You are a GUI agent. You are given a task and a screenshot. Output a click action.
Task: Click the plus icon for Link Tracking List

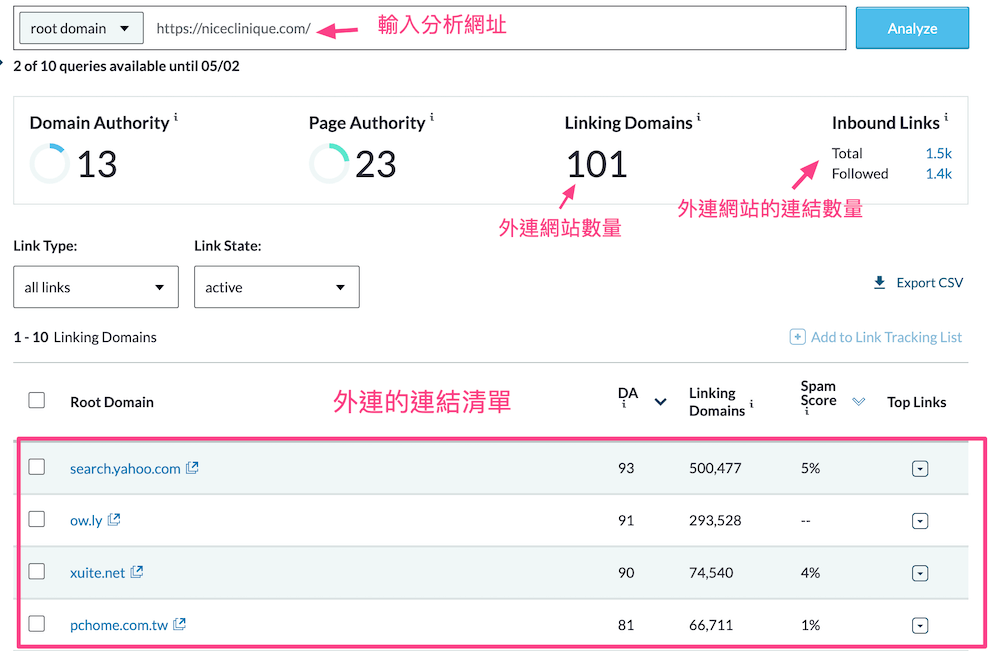[797, 337]
